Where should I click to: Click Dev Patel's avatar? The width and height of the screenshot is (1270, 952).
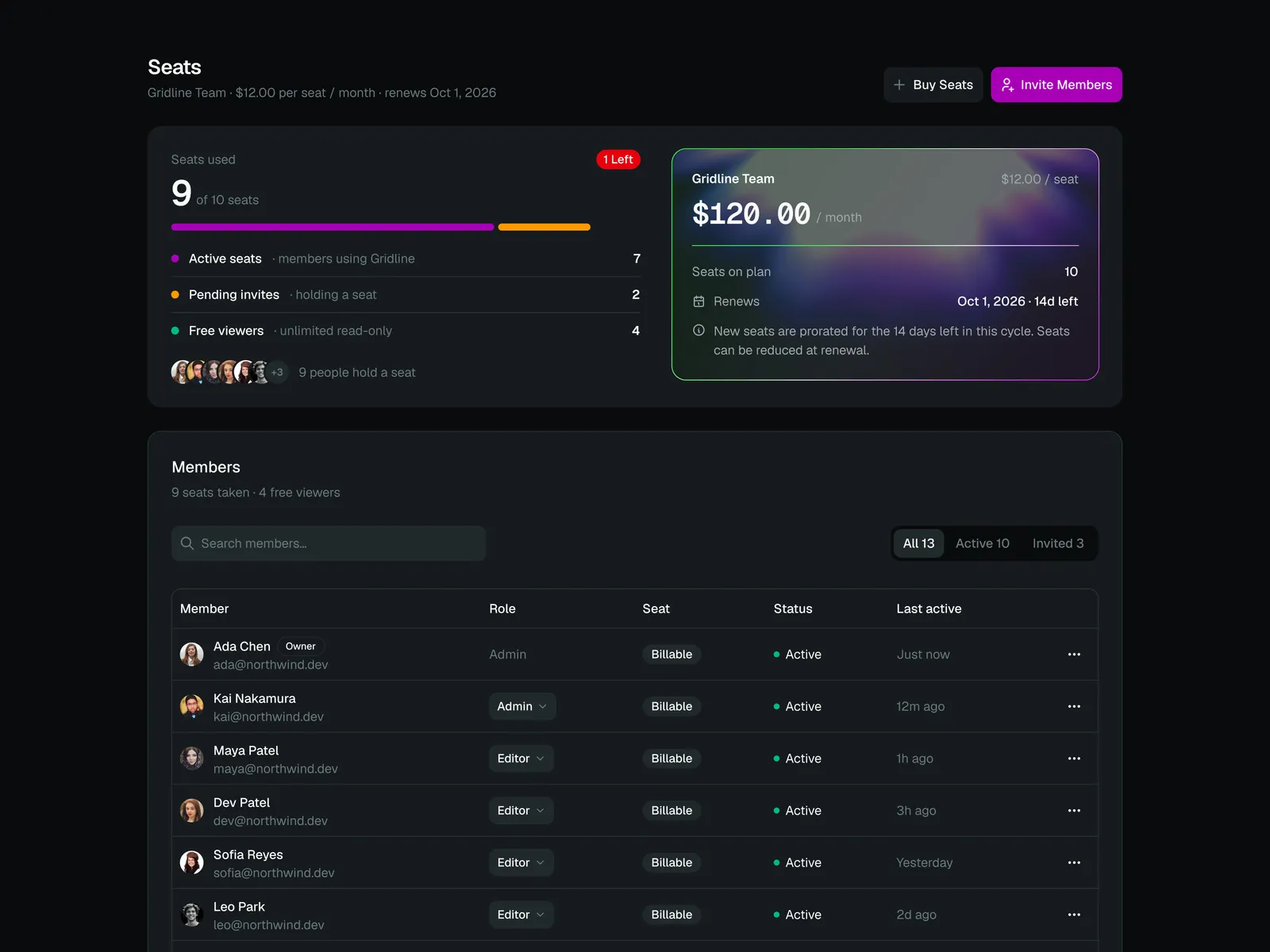tap(191, 811)
